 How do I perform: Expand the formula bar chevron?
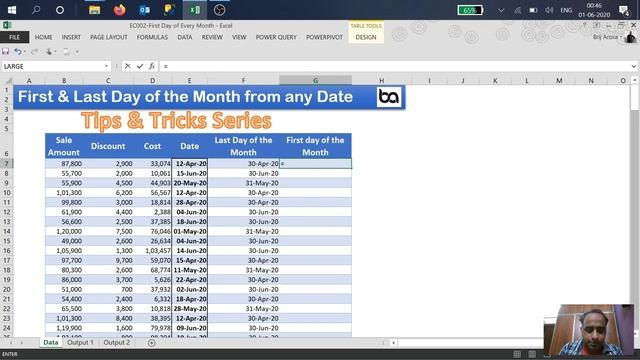(633, 66)
